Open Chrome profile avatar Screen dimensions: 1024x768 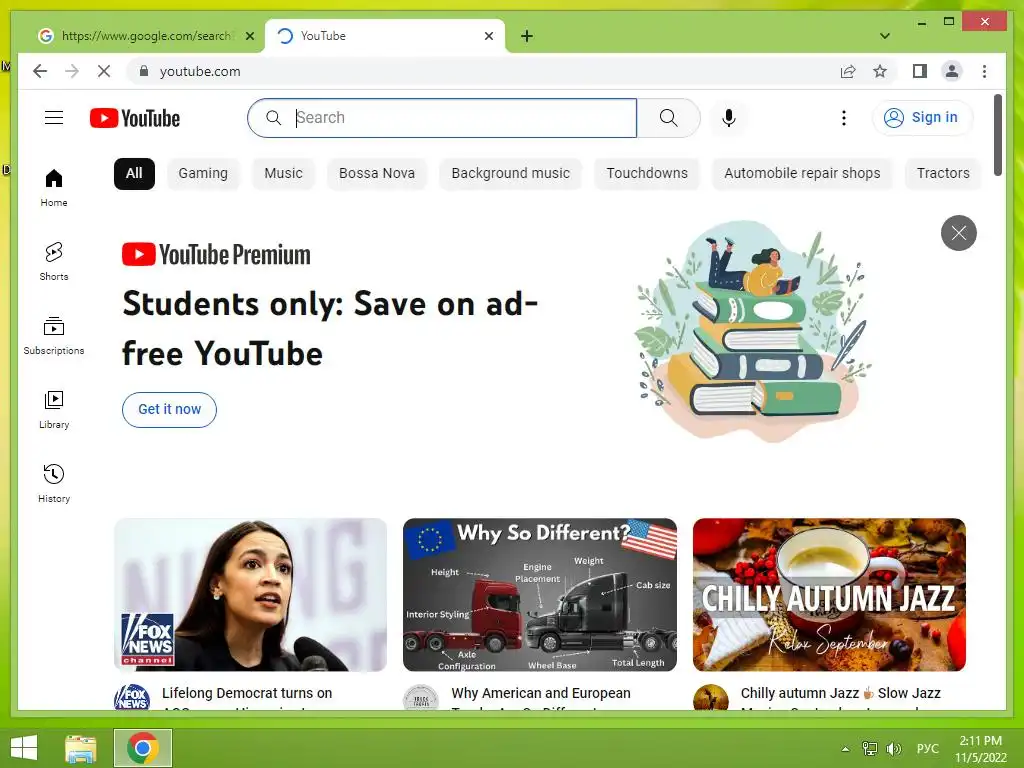(952, 71)
